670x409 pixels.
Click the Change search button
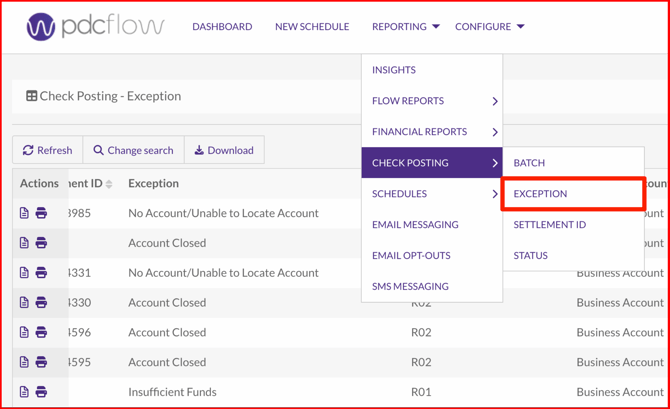[133, 151]
